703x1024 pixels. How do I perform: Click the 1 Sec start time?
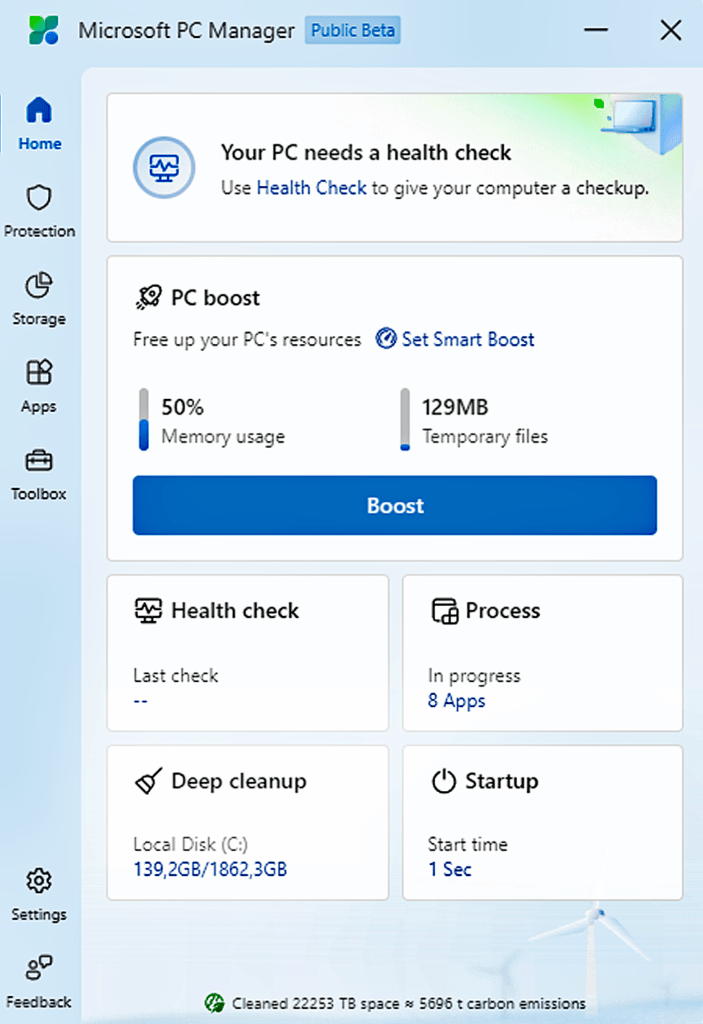tap(450, 869)
